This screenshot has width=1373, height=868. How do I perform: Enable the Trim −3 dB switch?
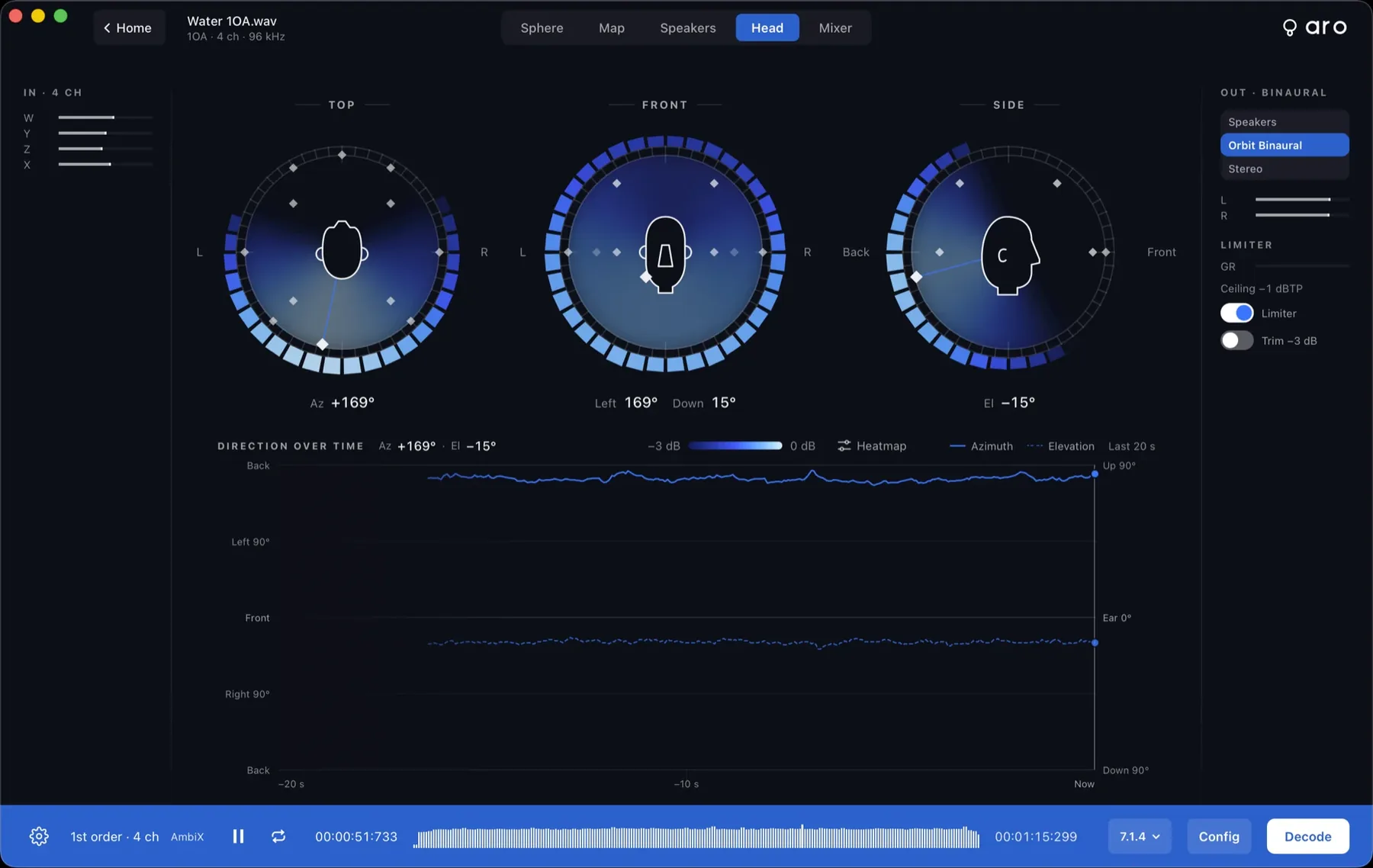[1236, 341]
